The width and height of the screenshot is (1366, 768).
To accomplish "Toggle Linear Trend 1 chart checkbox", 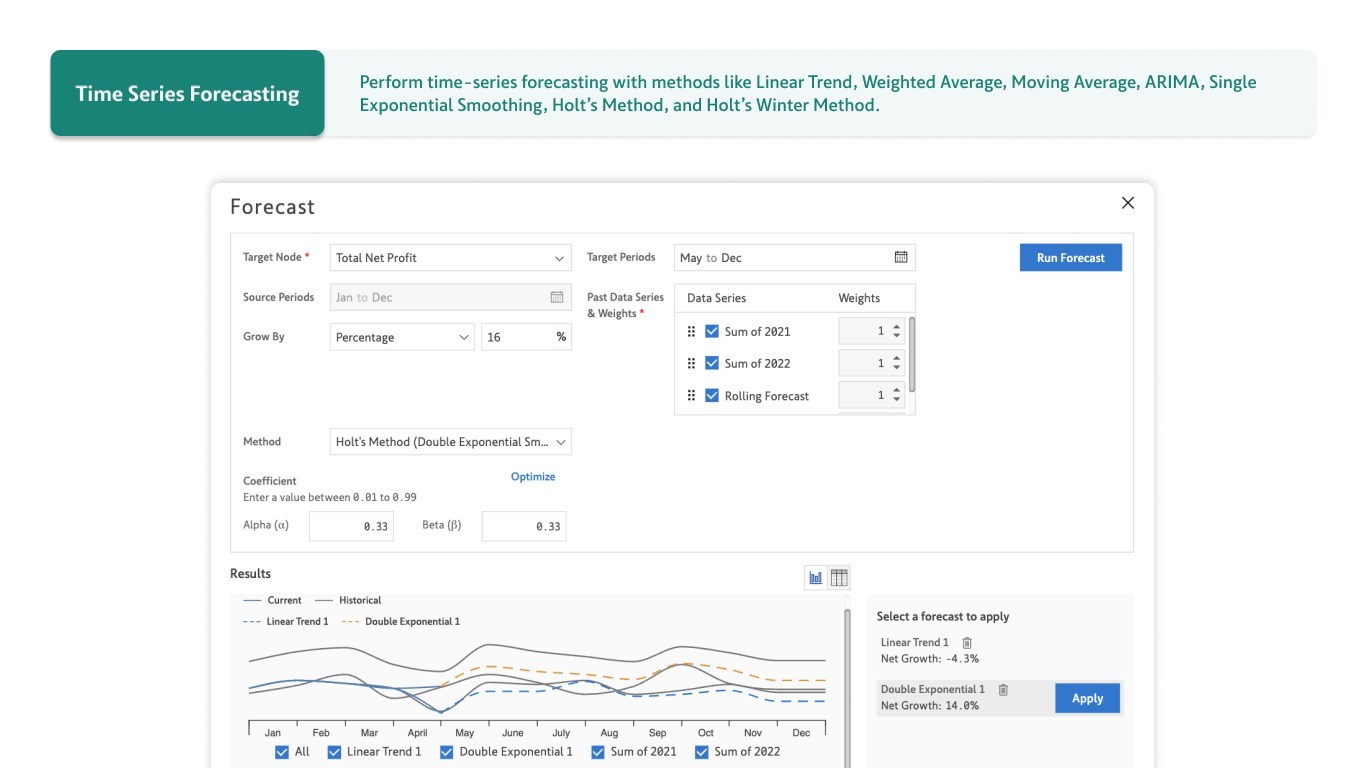I will click(334, 752).
